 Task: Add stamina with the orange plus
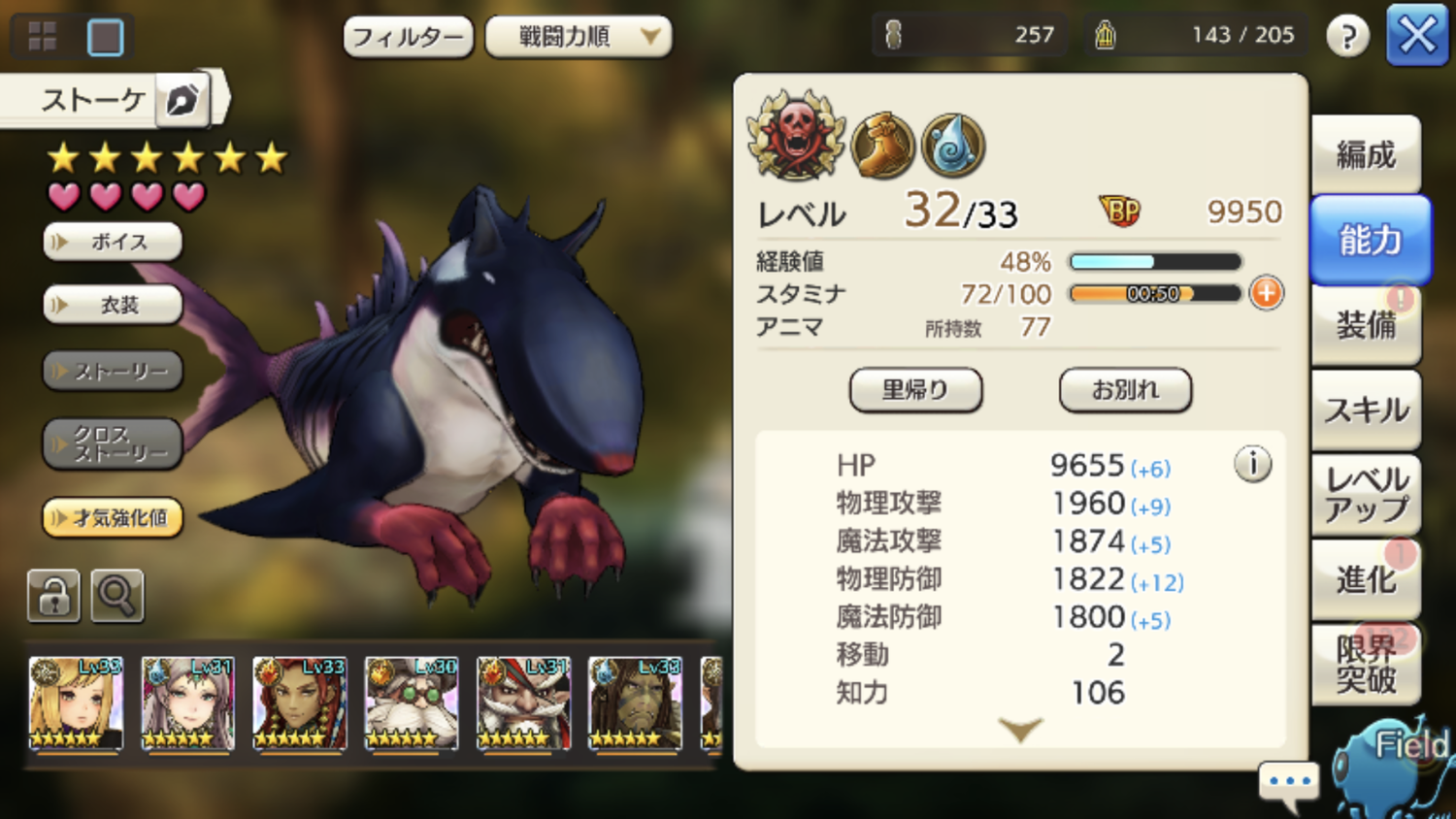(1267, 292)
